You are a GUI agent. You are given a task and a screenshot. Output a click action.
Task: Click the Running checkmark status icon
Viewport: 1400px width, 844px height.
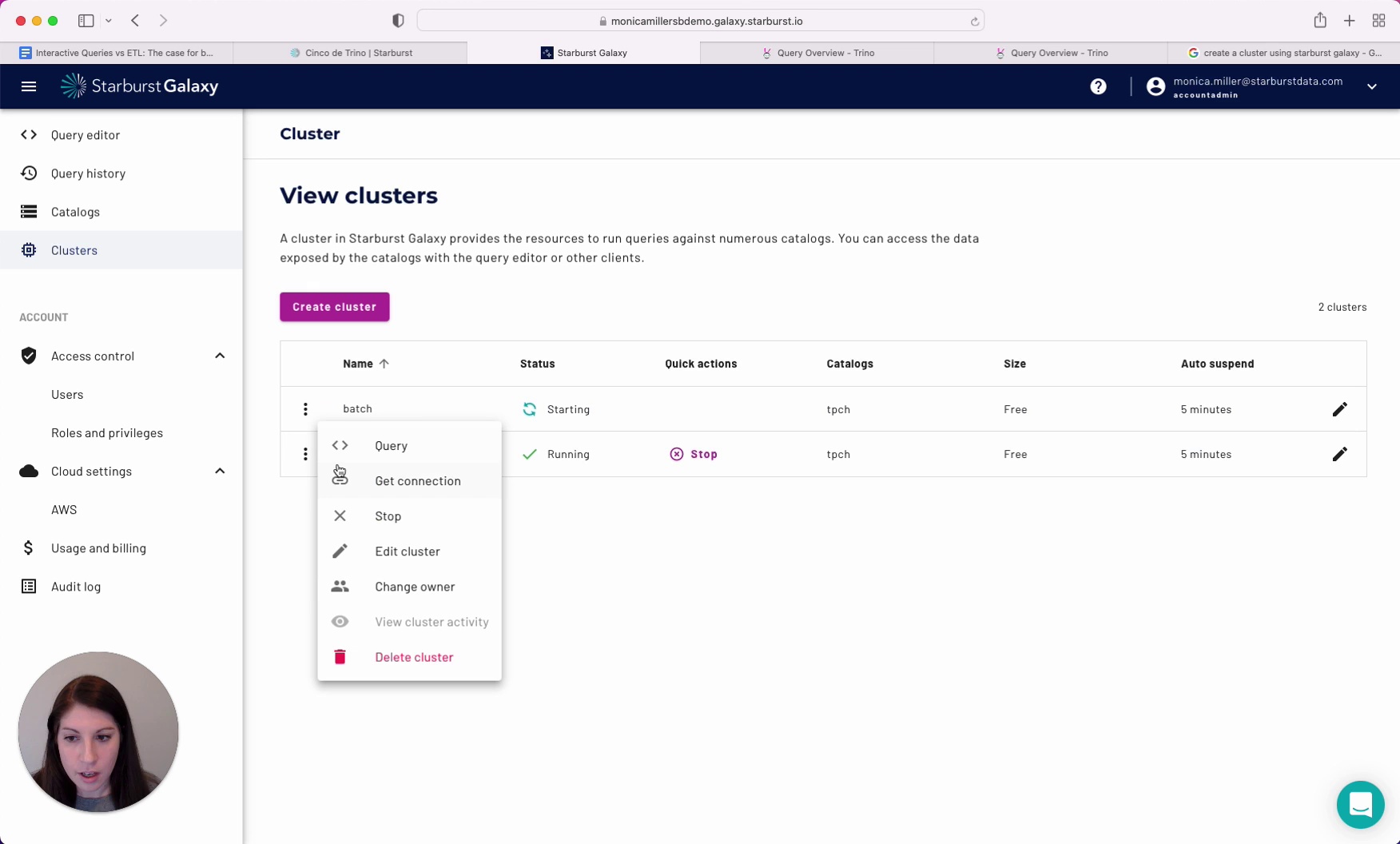pos(529,454)
